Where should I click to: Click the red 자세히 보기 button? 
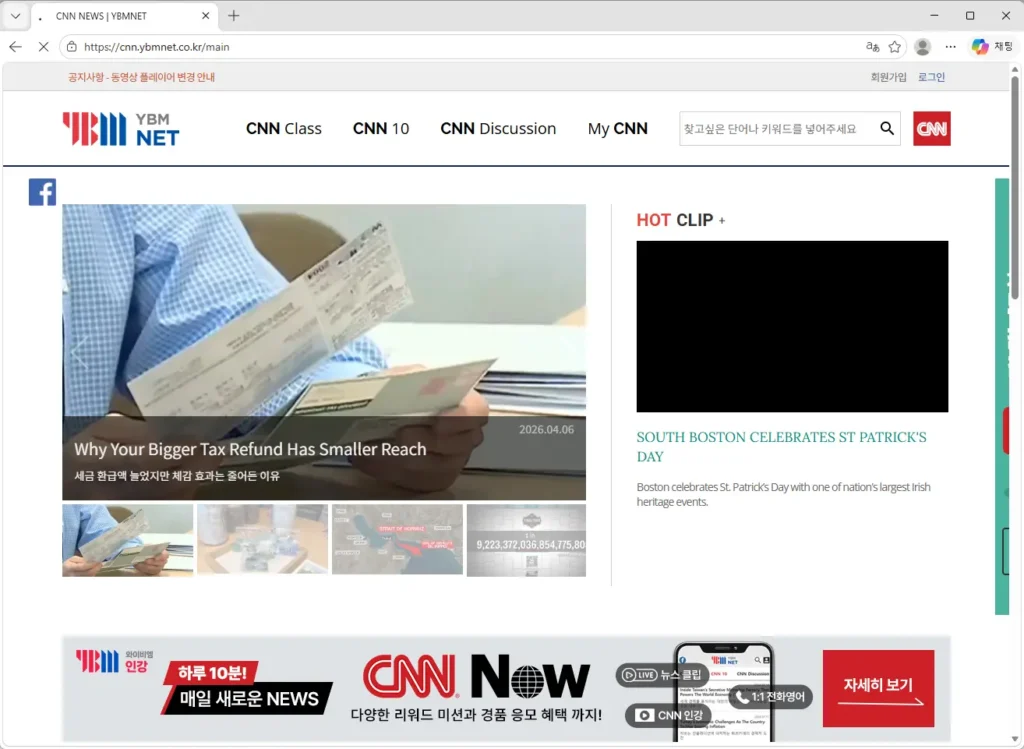click(878, 687)
